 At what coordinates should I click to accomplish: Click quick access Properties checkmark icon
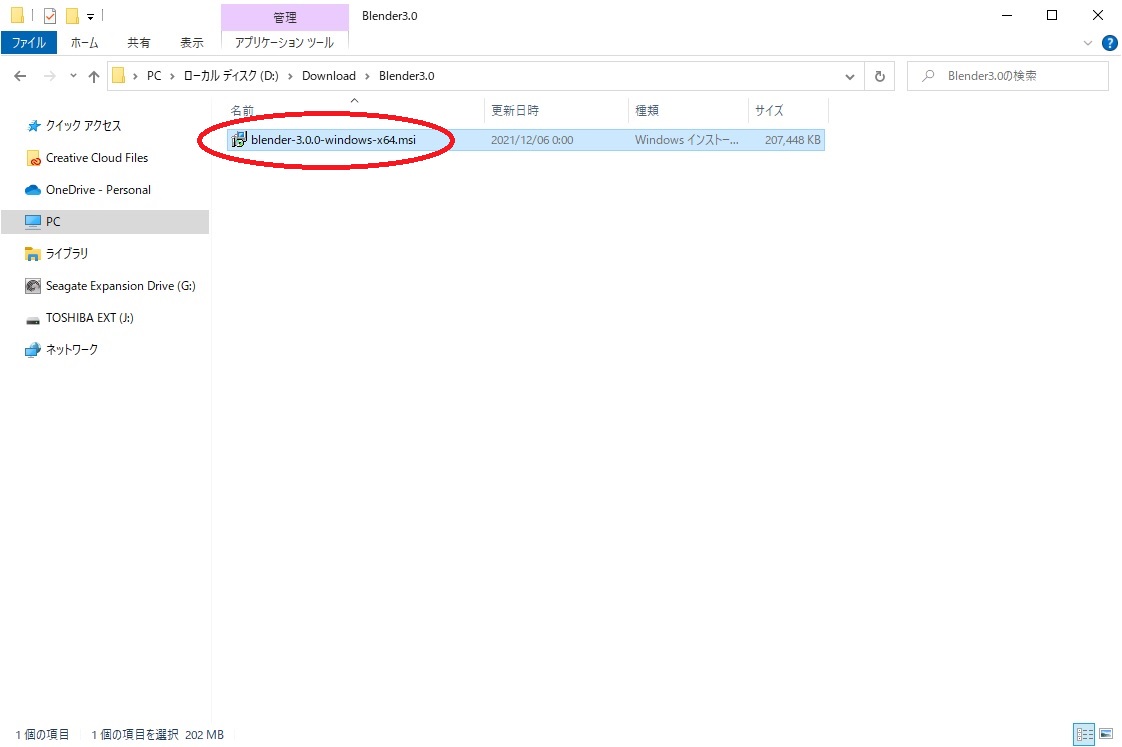pyautogui.click(x=50, y=16)
